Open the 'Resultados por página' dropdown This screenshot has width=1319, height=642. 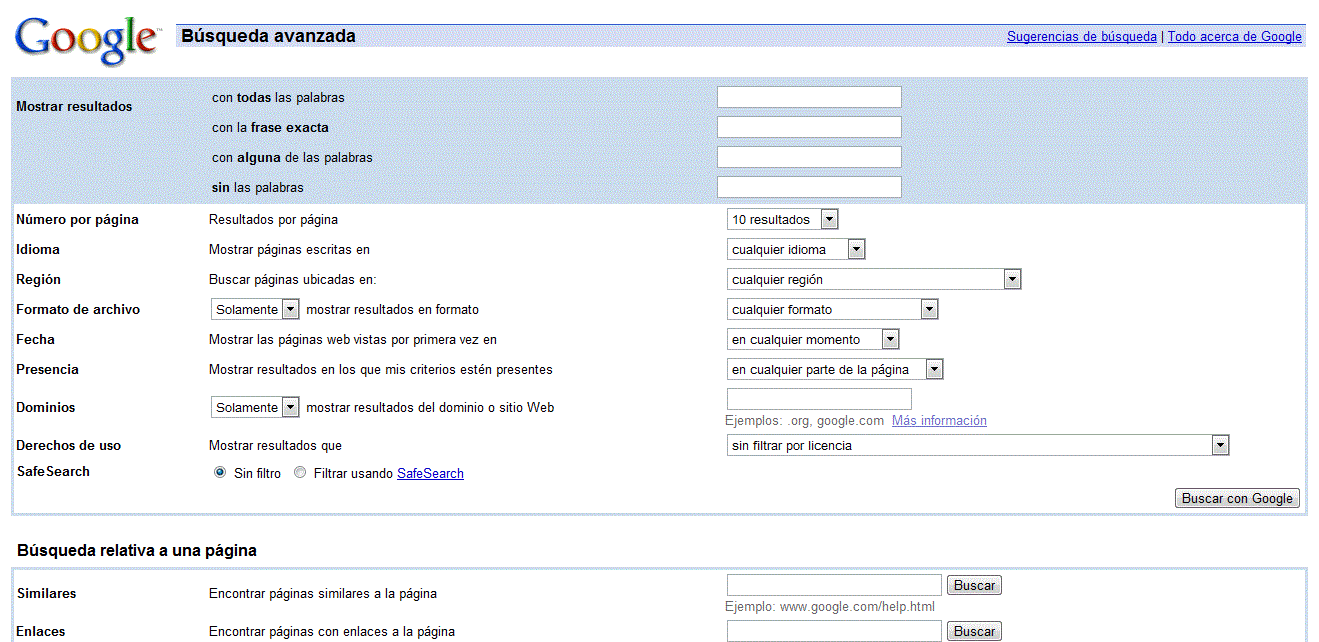coord(783,219)
